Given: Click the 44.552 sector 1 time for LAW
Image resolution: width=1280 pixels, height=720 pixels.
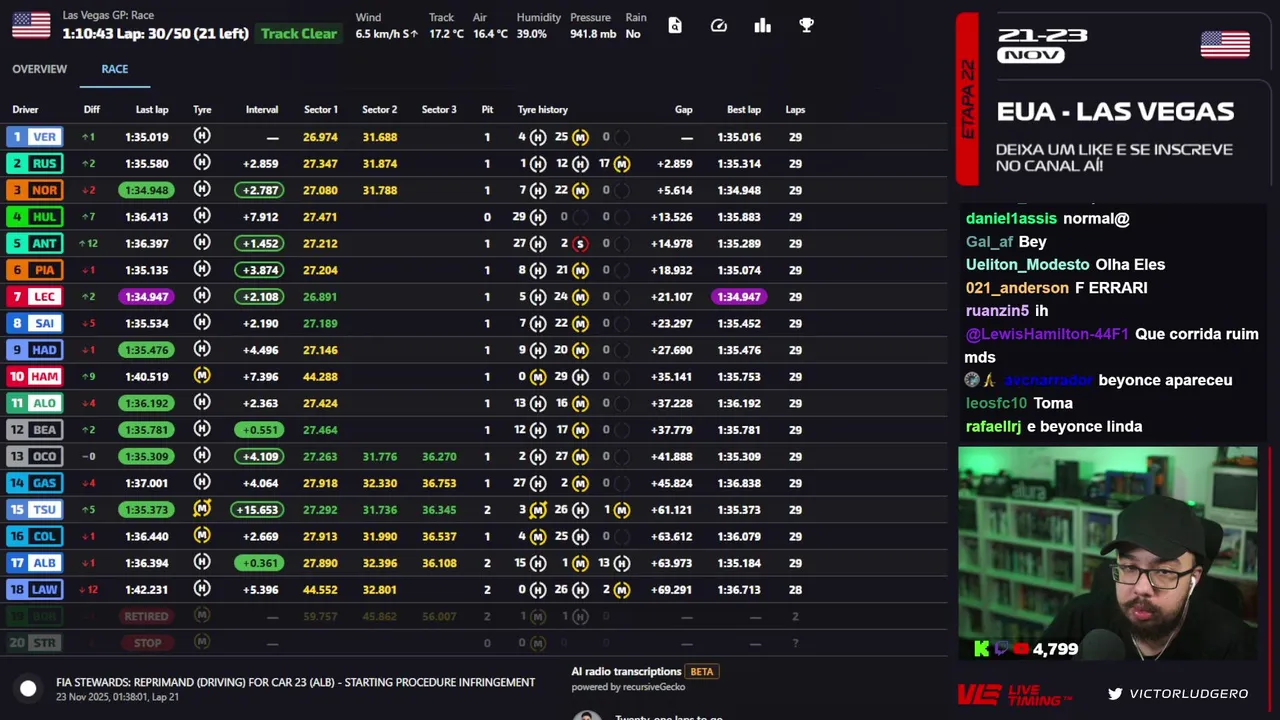Looking at the screenshot, I should point(320,589).
